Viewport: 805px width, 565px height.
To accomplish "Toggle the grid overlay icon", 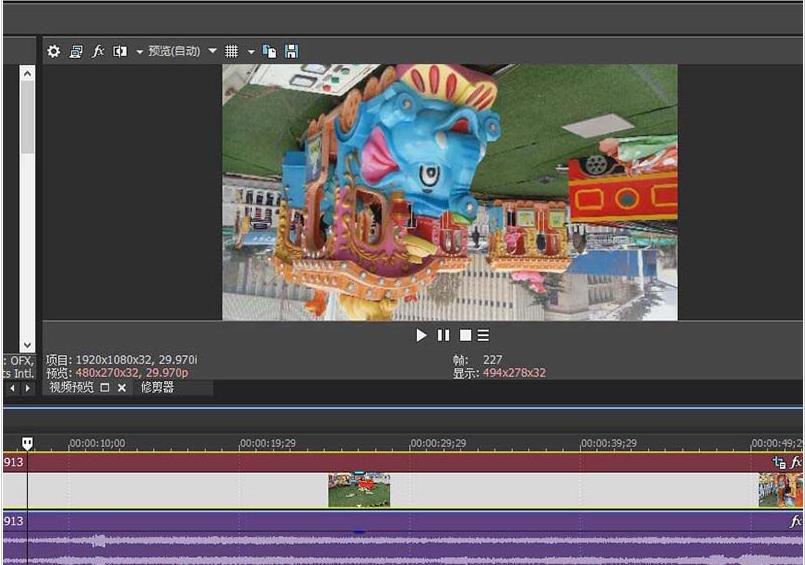I will click(x=231, y=51).
